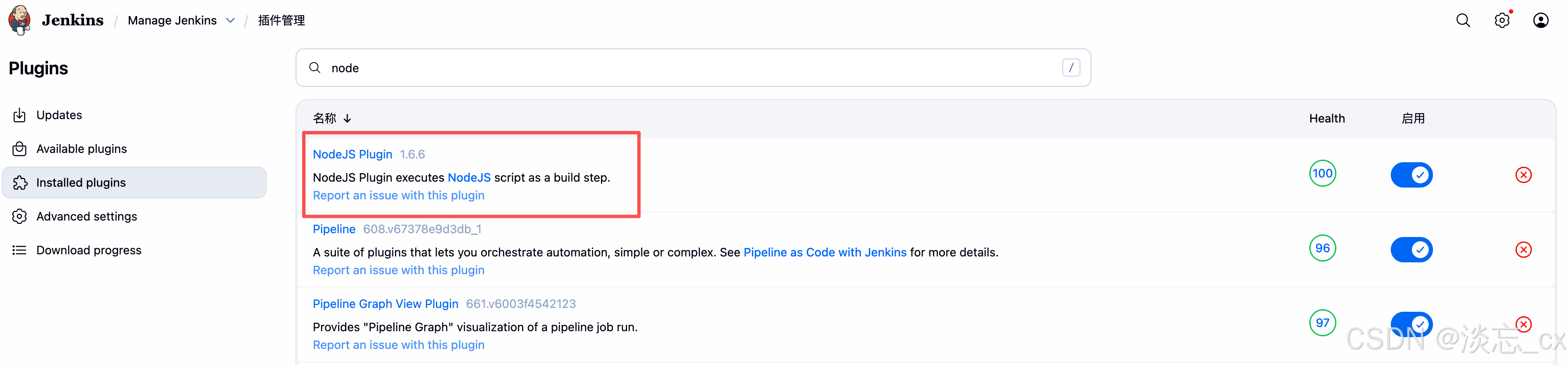Open Pipeline as Code with Jenkins link
The height and width of the screenshot is (365, 1568).
(x=825, y=252)
